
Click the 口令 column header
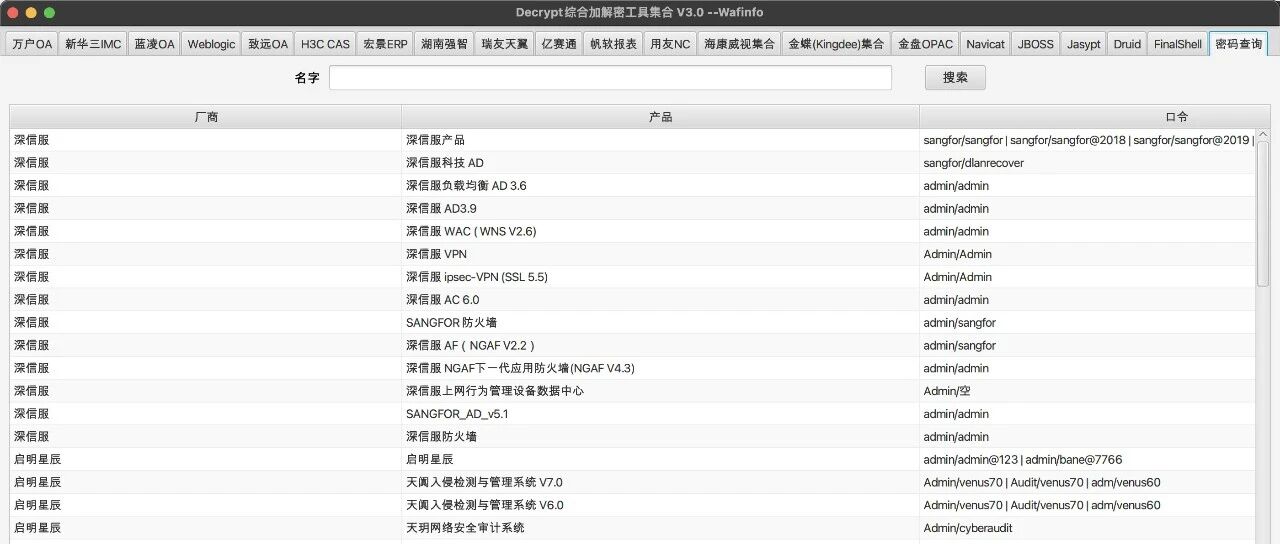[x=1095, y=116]
